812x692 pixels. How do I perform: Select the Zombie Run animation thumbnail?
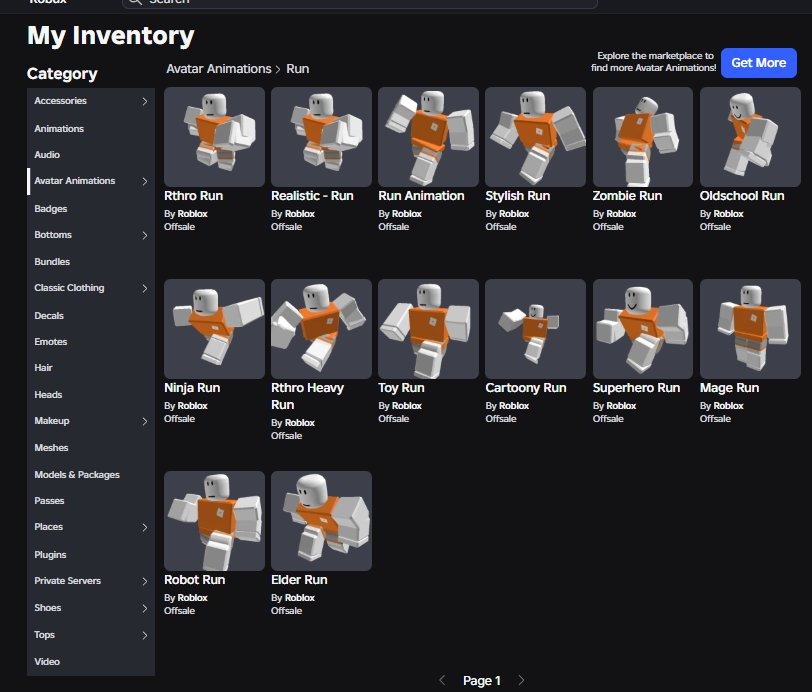(x=643, y=137)
